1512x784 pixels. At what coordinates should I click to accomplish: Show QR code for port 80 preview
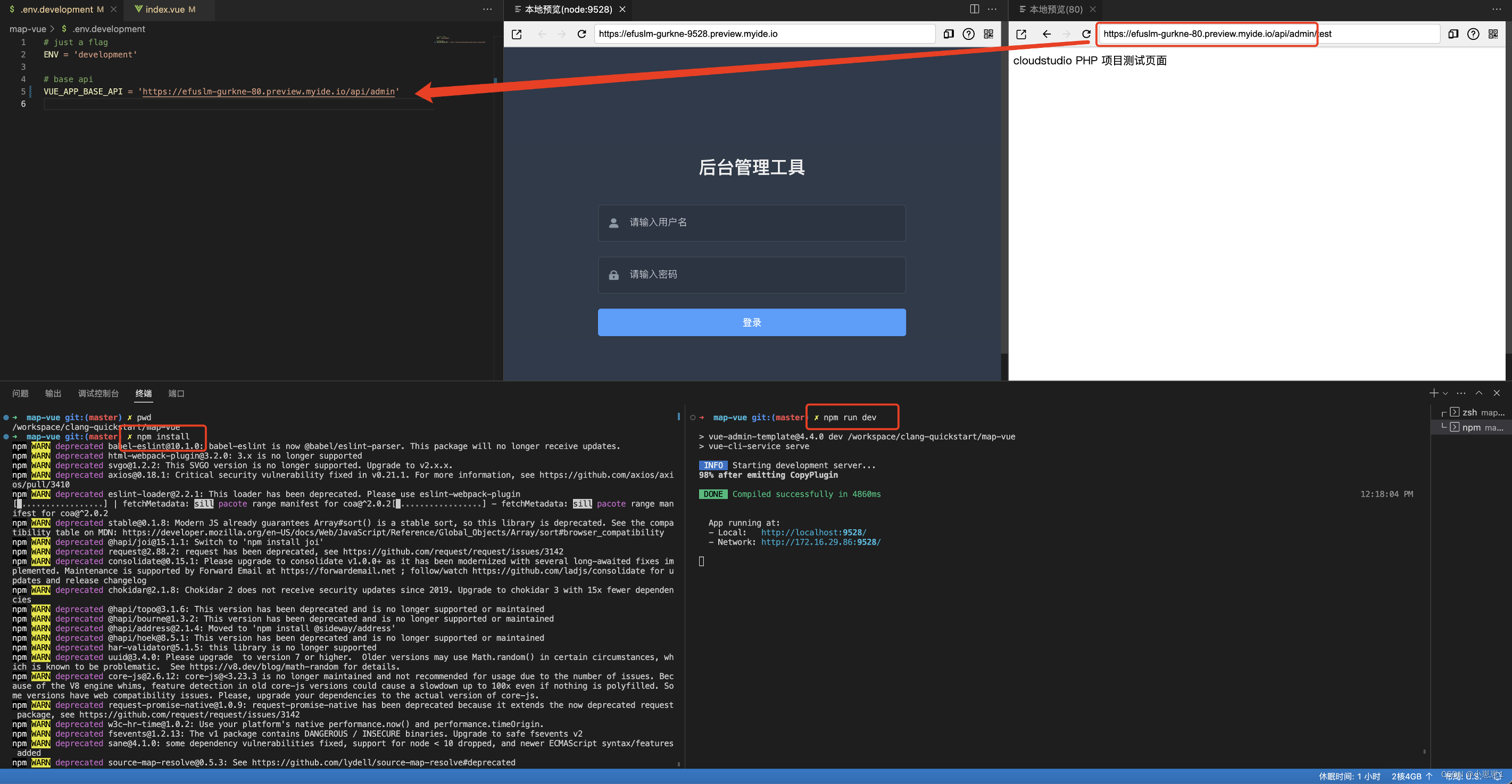[1493, 34]
